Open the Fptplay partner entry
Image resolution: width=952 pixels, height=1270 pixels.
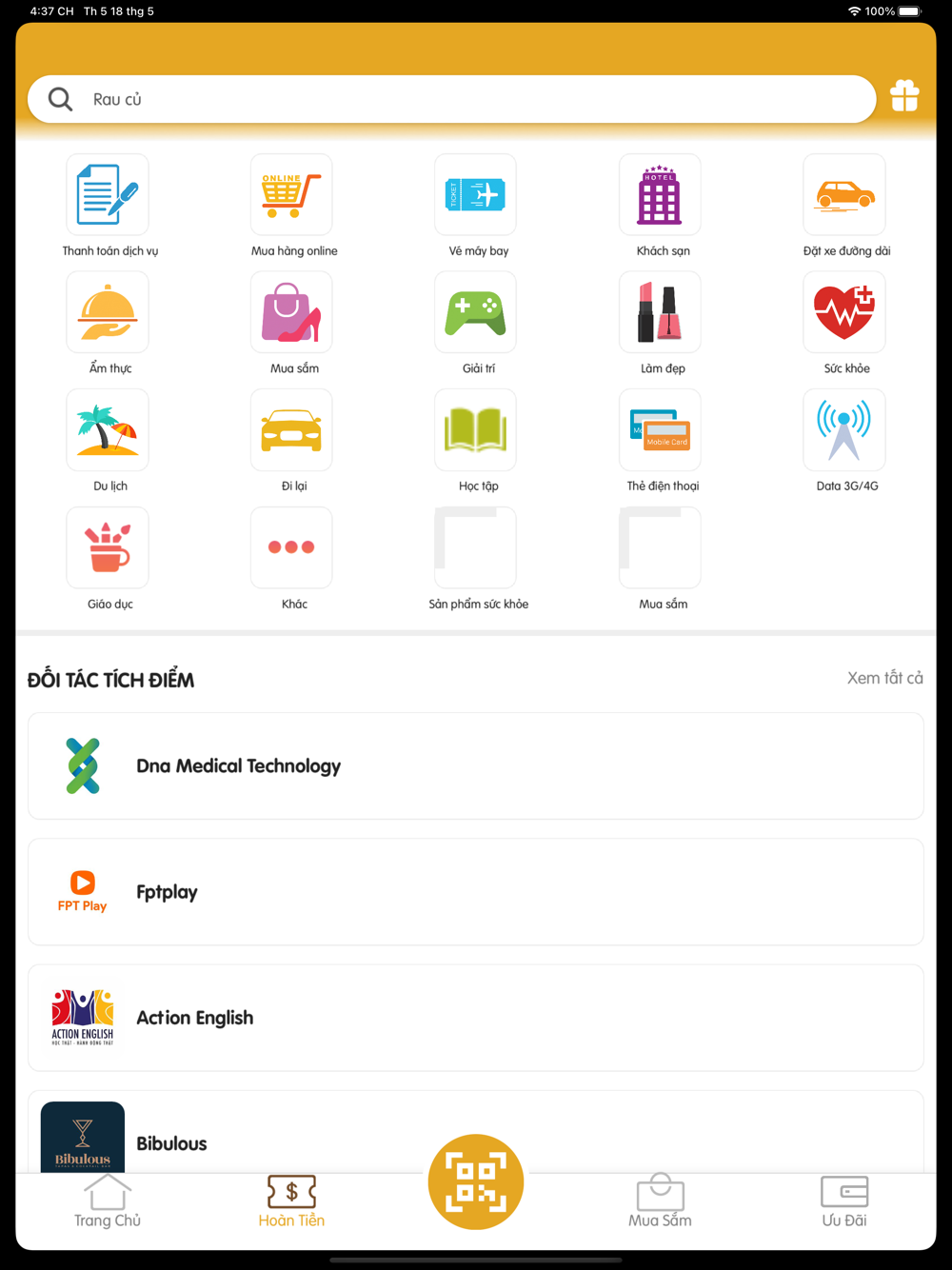point(476,892)
